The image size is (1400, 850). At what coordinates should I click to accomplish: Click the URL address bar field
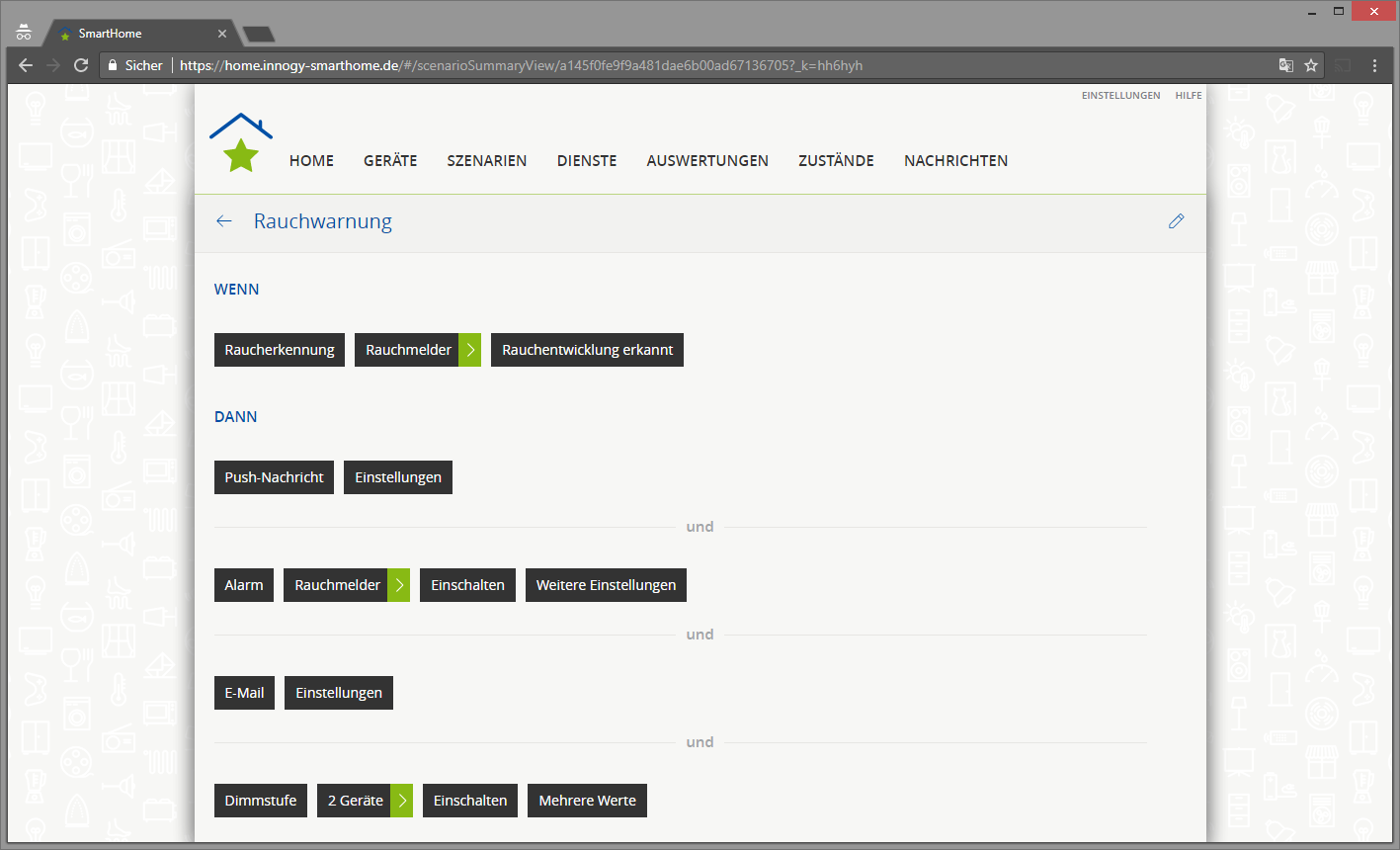tap(692, 65)
